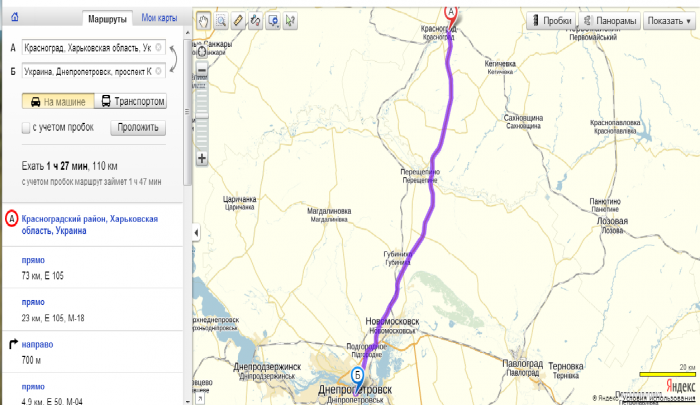
Task: Clear the Красноград start point field
Action: (x=159, y=47)
